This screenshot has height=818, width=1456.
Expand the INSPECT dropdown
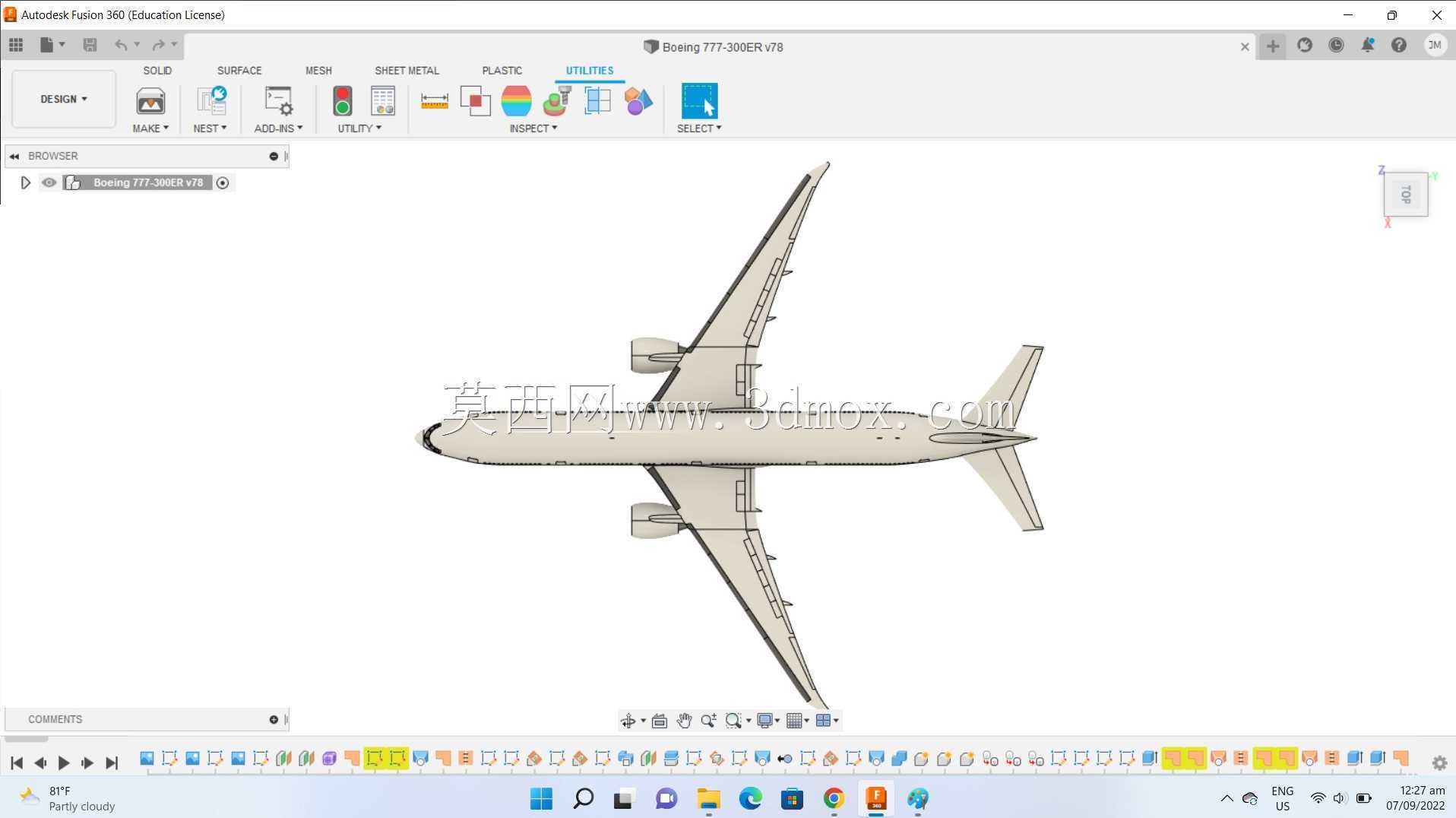(x=533, y=128)
